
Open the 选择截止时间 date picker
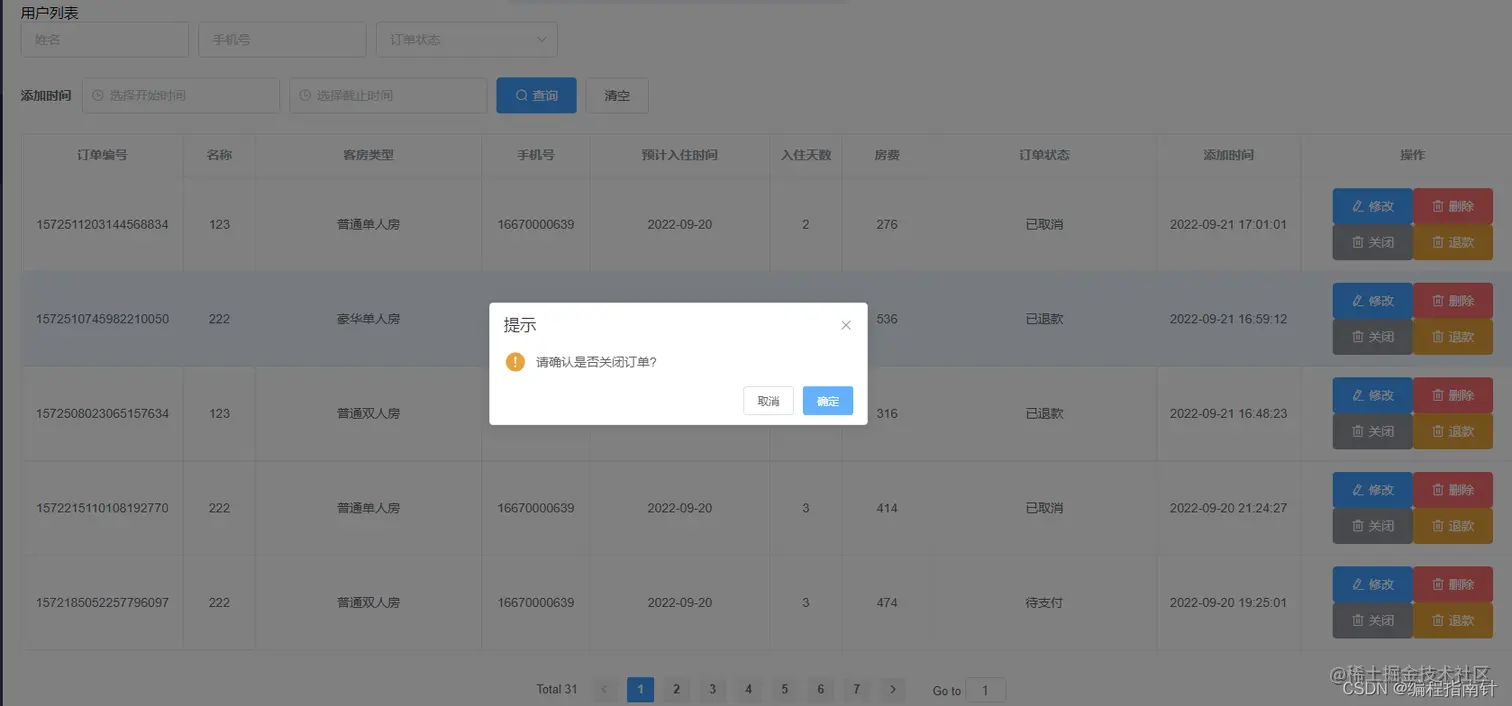388,96
